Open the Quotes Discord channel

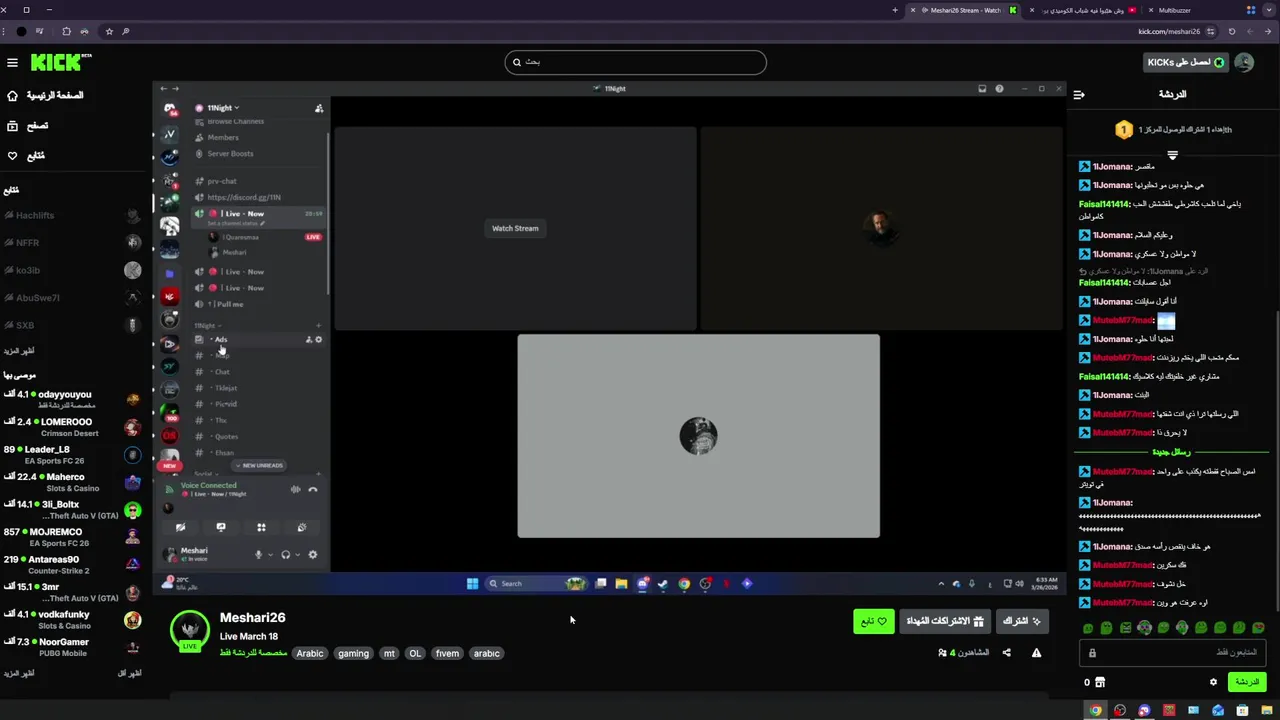pyautogui.click(x=226, y=437)
